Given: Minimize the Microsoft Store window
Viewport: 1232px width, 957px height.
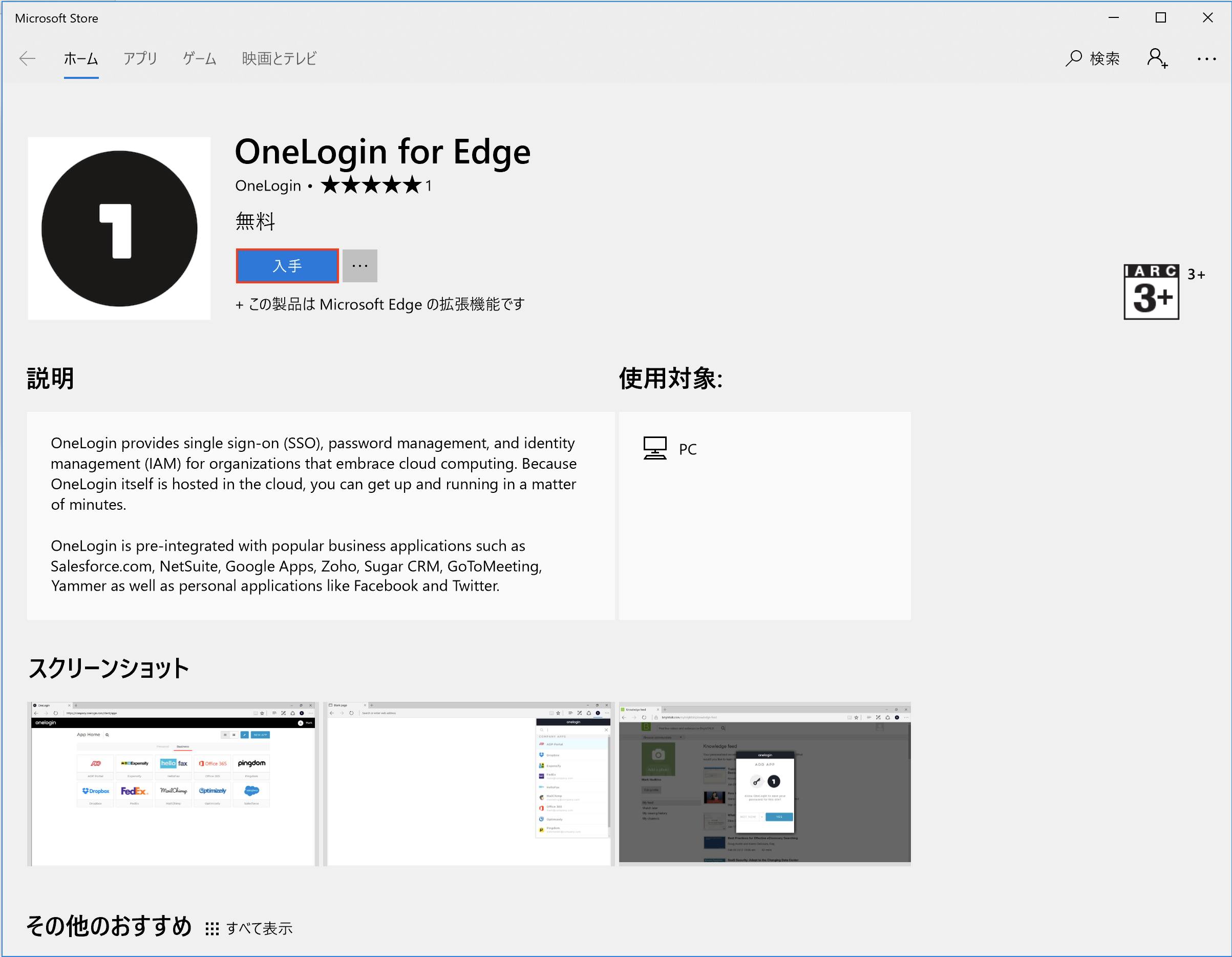Looking at the screenshot, I should [1114, 17].
